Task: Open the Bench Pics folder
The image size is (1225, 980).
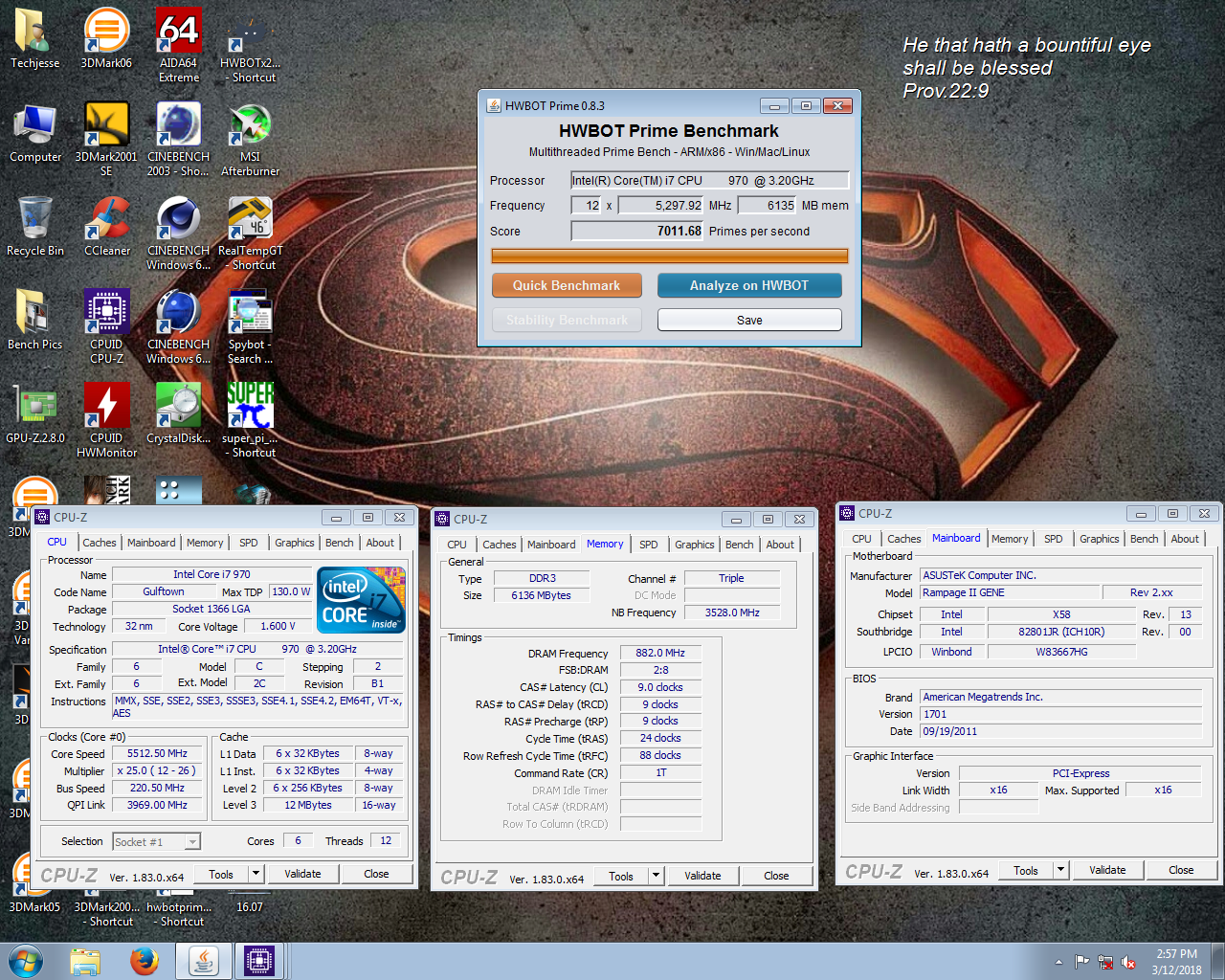Action: point(34,320)
